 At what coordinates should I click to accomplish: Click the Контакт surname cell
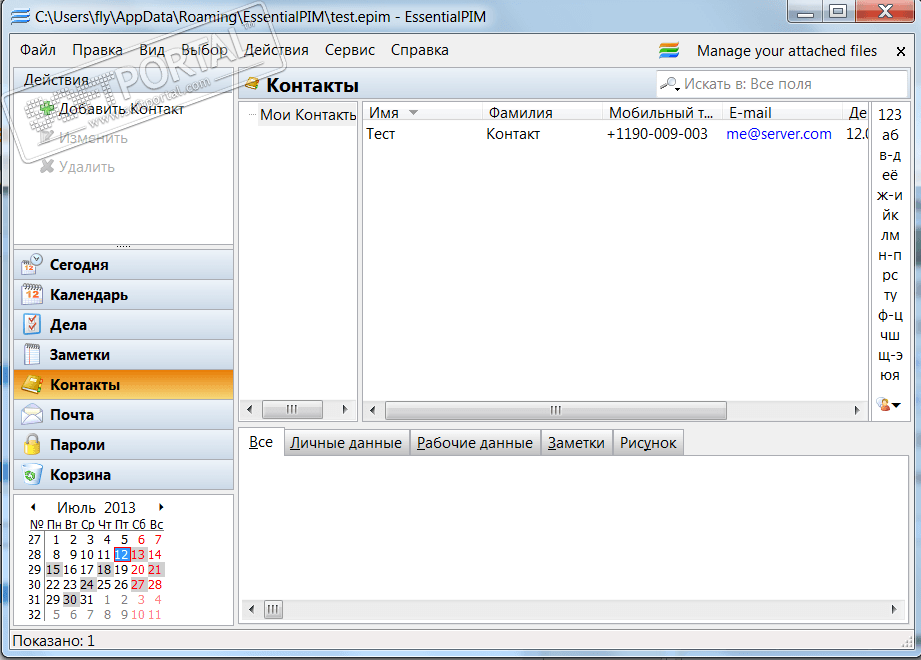513,134
